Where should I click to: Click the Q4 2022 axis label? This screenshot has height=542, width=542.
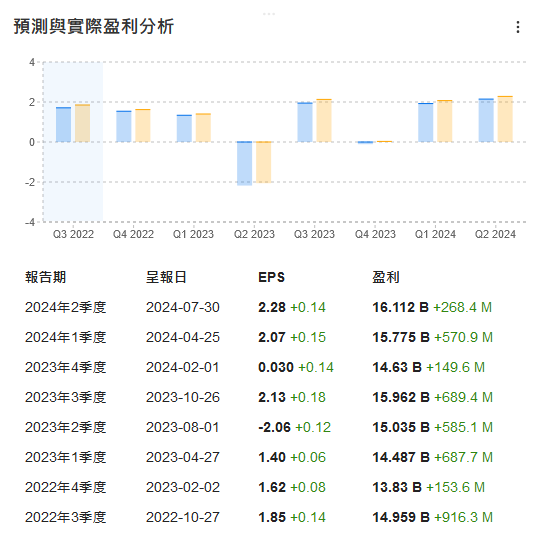click(133, 234)
